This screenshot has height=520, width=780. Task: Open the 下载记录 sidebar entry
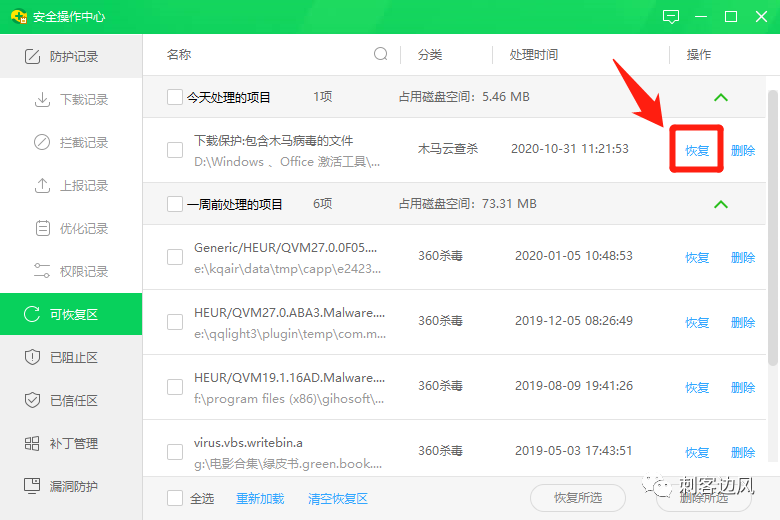(x=71, y=100)
